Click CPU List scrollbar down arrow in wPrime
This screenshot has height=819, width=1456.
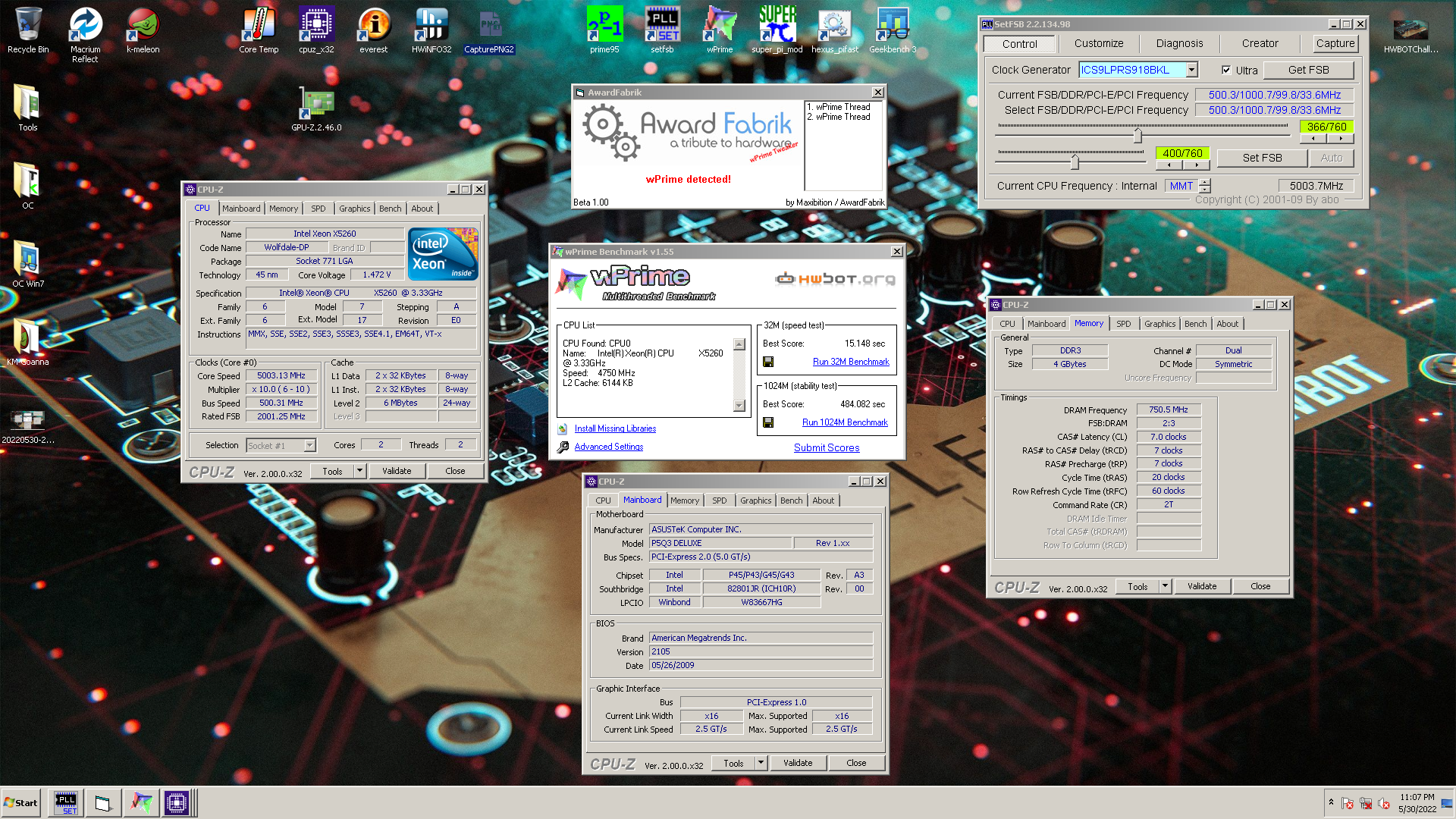tap(739, 406)
